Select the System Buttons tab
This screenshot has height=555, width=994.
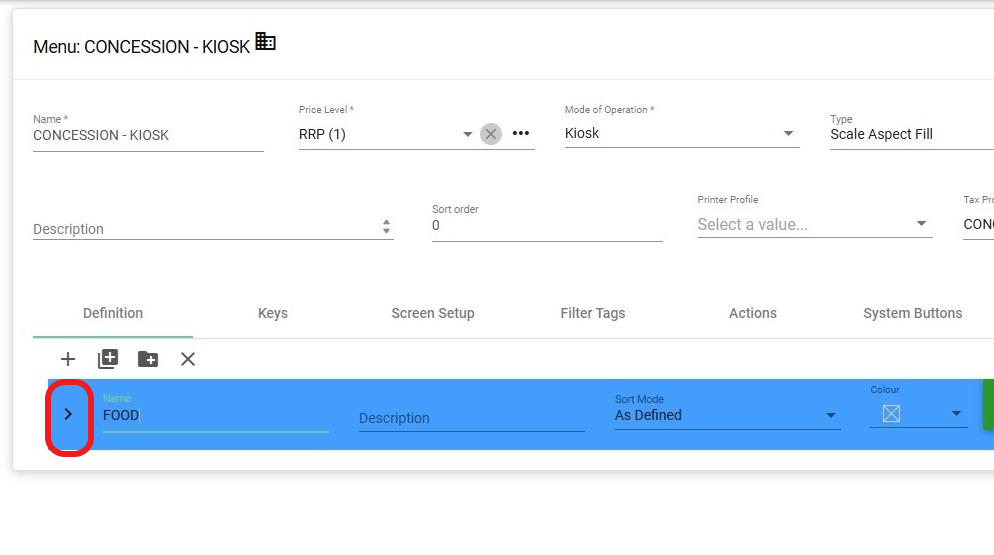click(912, 313)
